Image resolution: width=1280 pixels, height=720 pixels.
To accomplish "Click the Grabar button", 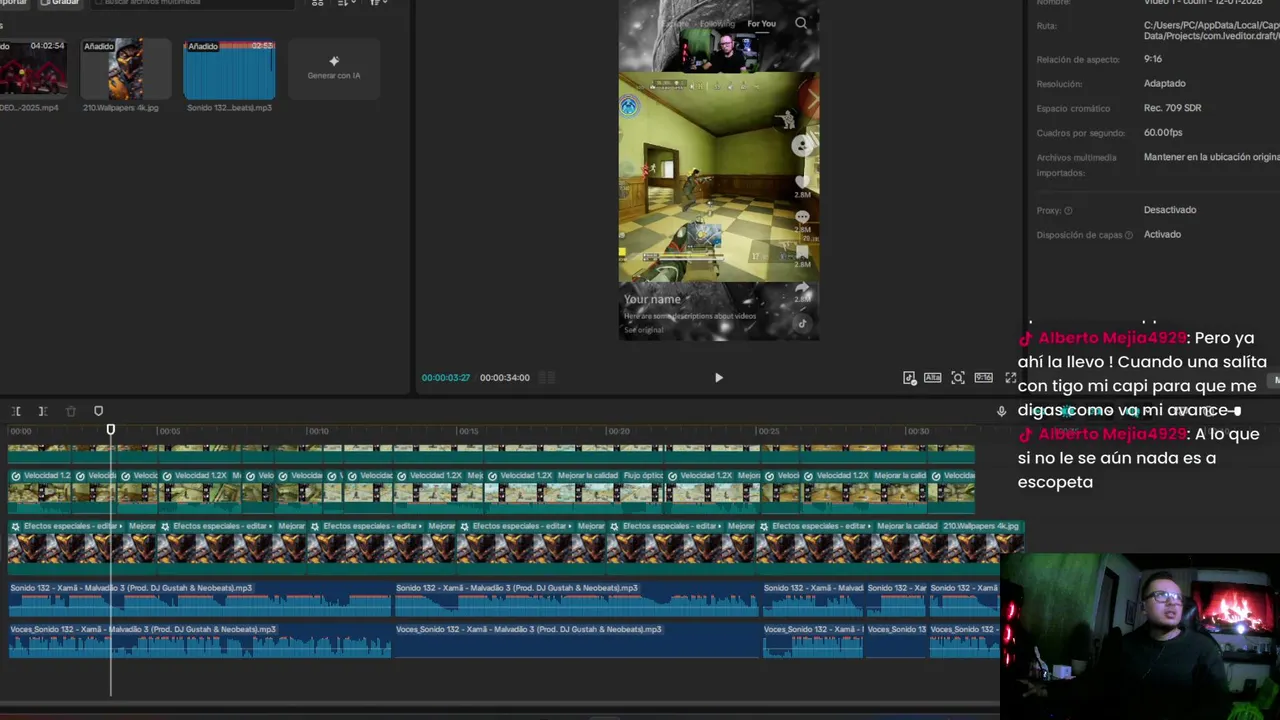I will (x=60, y=3).
